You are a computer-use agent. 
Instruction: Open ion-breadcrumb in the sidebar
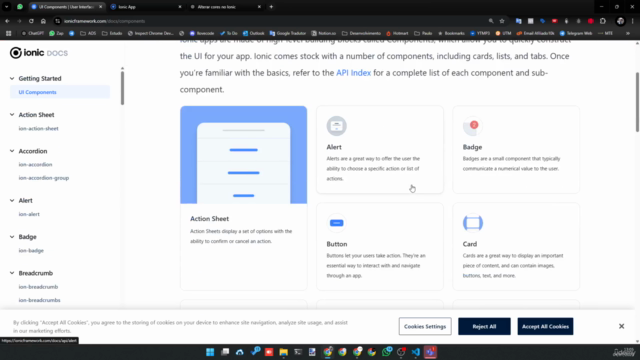[x=38, y=287]
